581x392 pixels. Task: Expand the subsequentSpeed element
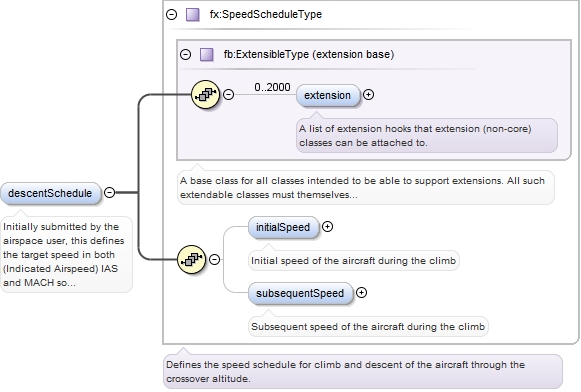tap(361, 293)
